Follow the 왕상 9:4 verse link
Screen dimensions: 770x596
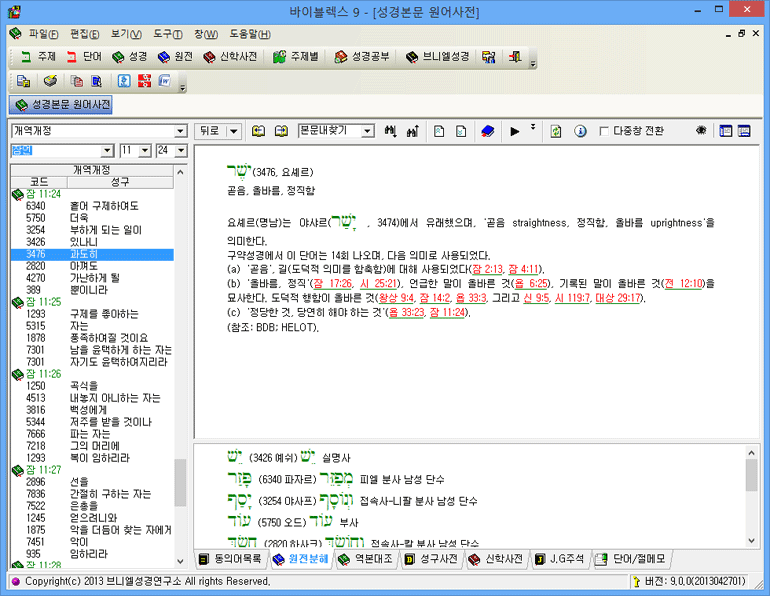[x=396, y=298]
